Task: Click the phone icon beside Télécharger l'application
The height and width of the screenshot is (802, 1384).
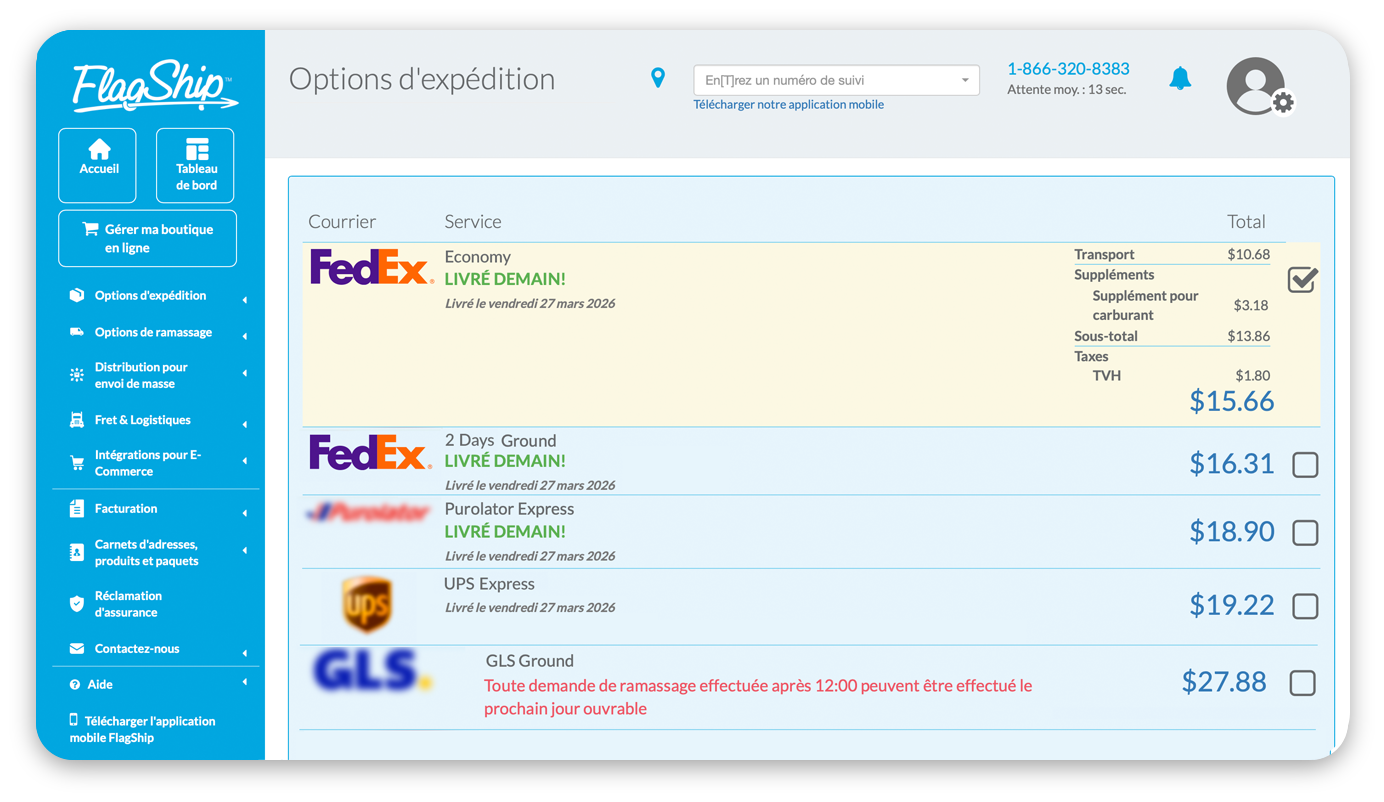Action: [x=74, y=720]
